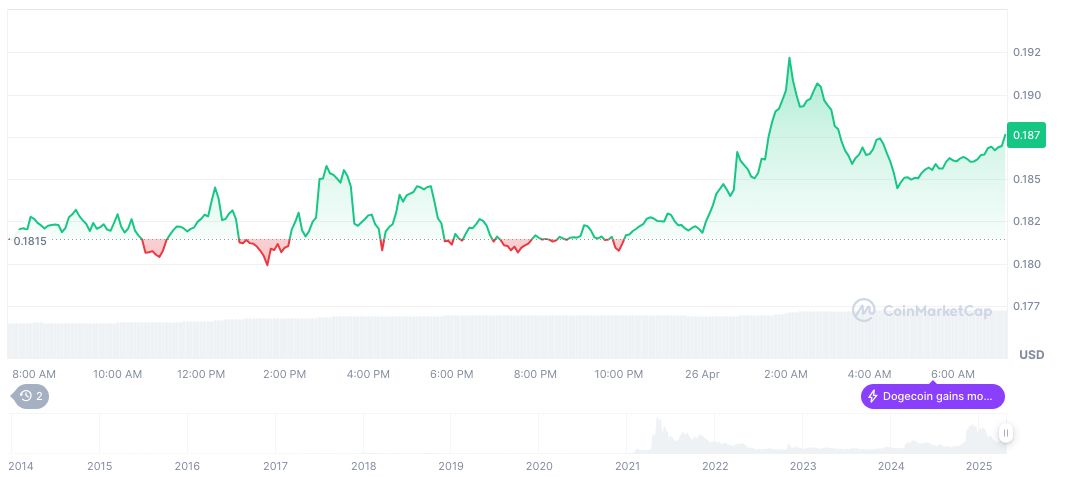Click the 10:00 AM time axis label
Viewport: 1072px width, 477px height.
click(118, 374)
